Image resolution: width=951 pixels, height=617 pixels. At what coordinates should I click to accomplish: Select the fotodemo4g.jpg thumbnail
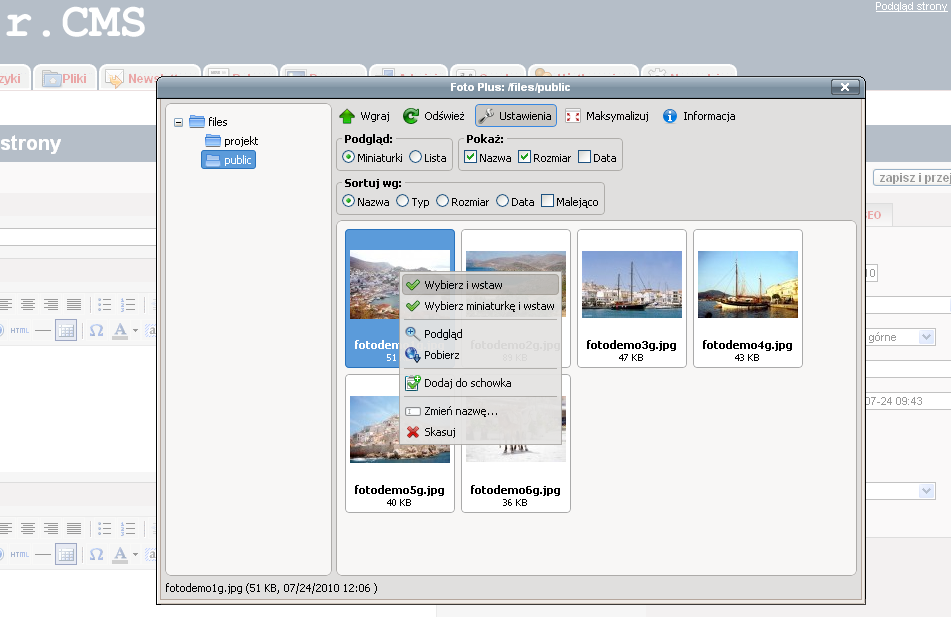(x=748, y=298)
